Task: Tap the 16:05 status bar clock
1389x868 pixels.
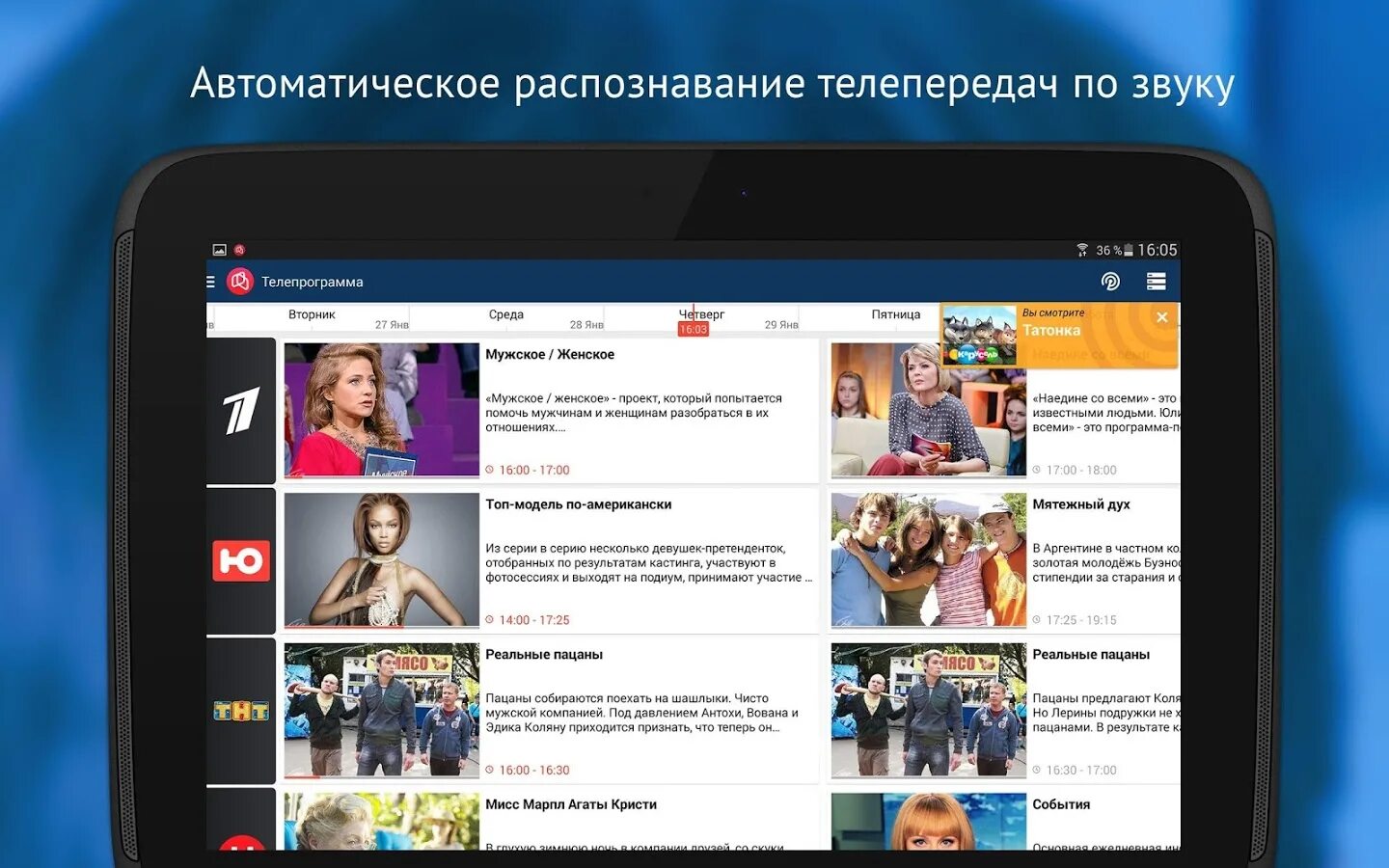Action: point(1157,250)
